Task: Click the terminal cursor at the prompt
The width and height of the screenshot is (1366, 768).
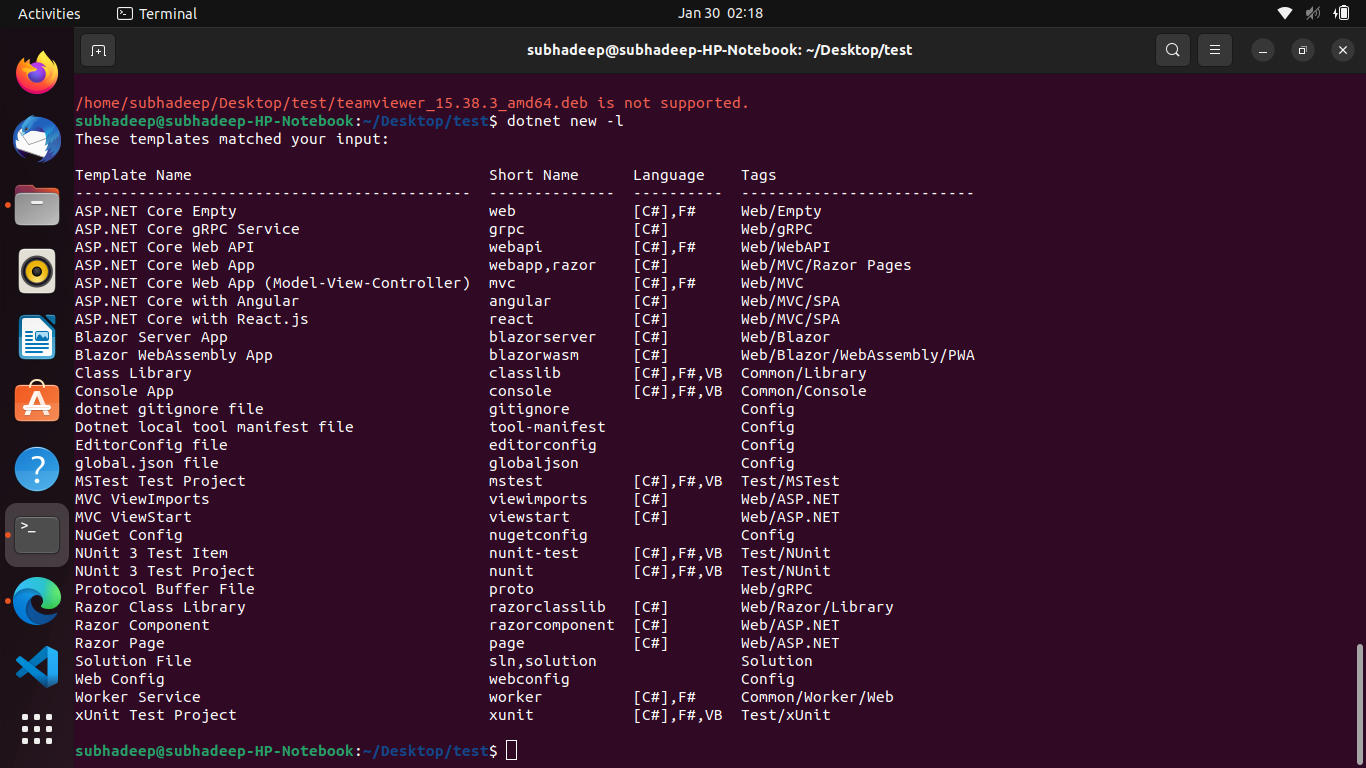Action: (x=511, y=750)
